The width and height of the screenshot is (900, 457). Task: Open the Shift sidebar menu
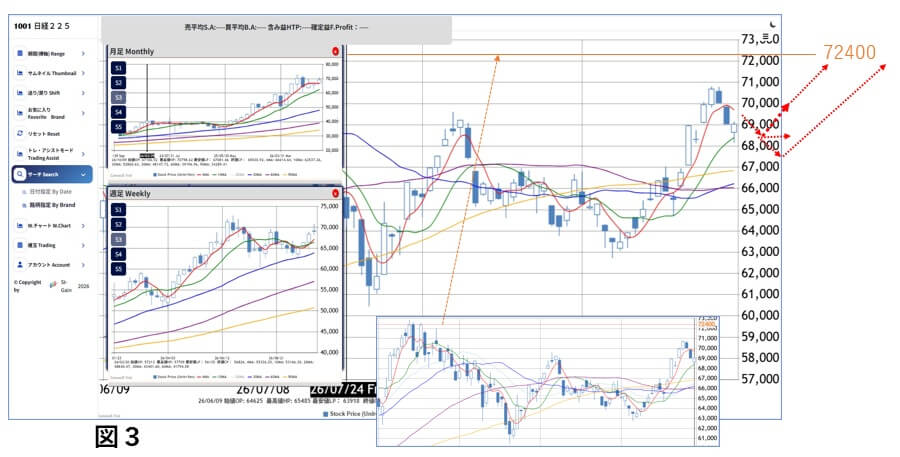tap(52, 92)
